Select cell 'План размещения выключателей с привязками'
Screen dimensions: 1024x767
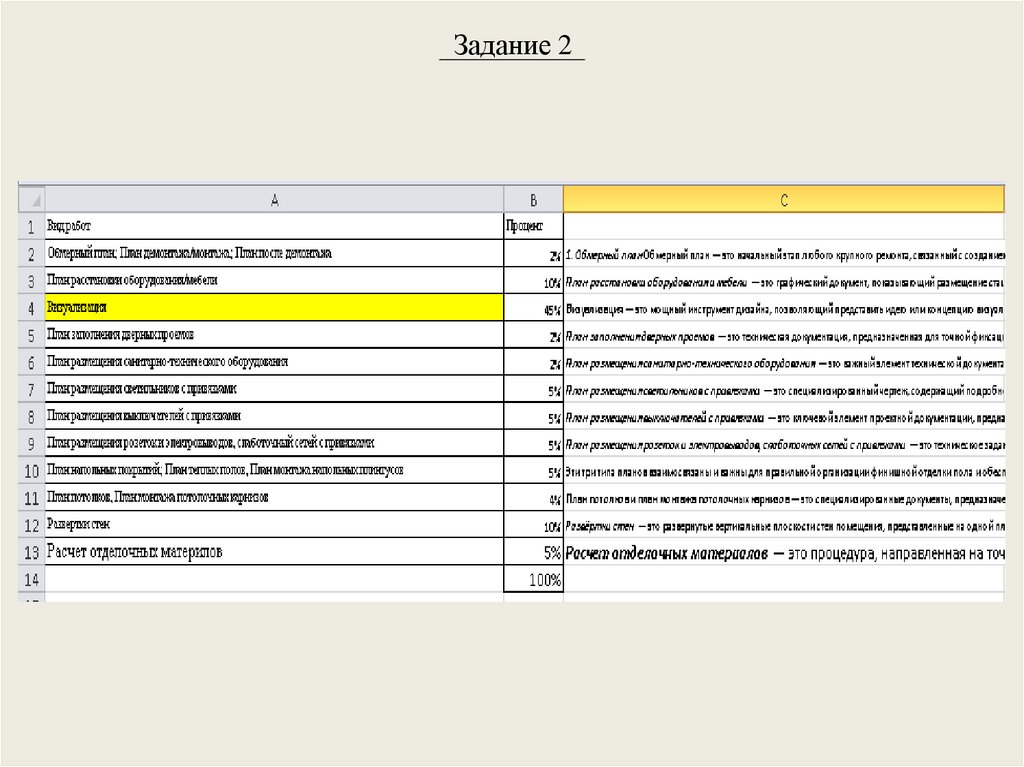pos(274,416)
